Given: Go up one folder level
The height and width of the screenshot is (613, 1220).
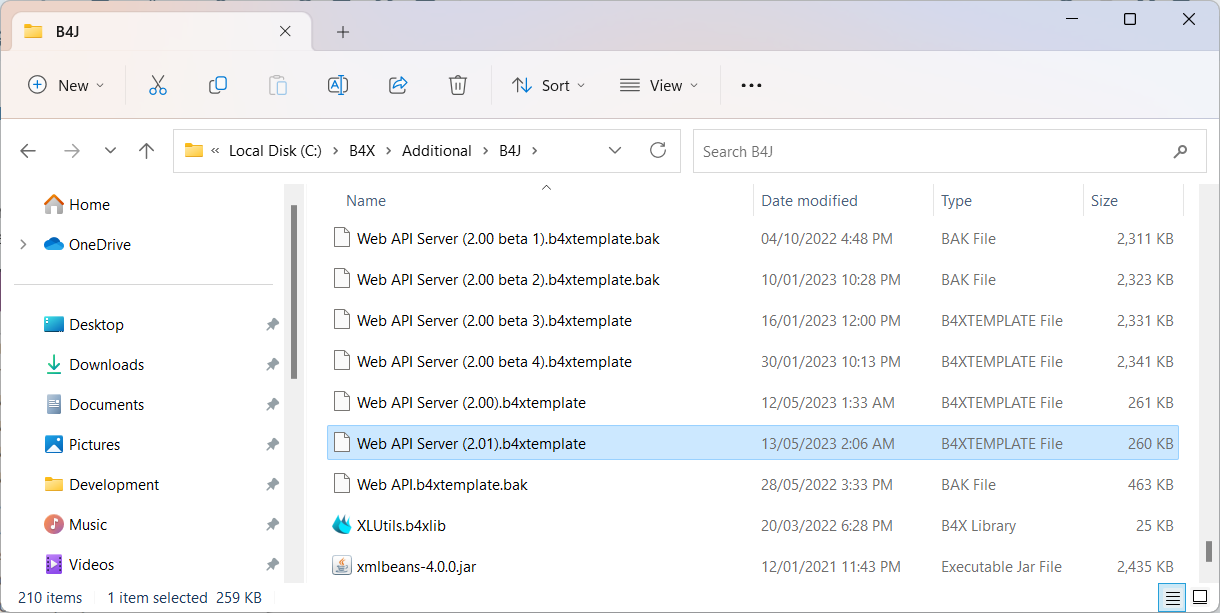Looking at the screenshot, I should (x=147, y=151).
